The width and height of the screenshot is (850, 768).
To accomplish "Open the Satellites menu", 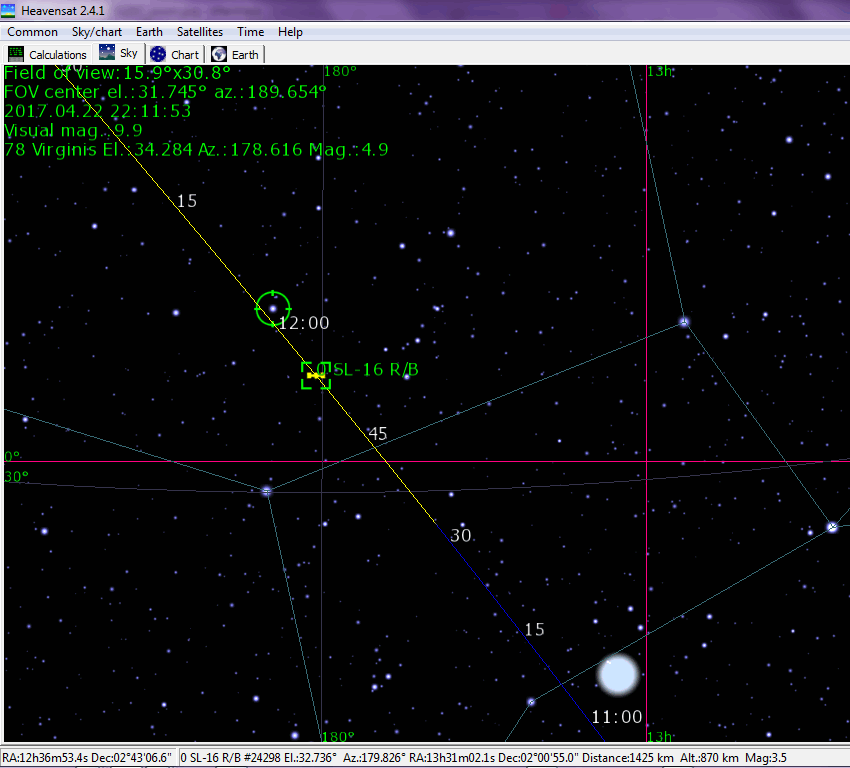I will (x=200, y=32).
